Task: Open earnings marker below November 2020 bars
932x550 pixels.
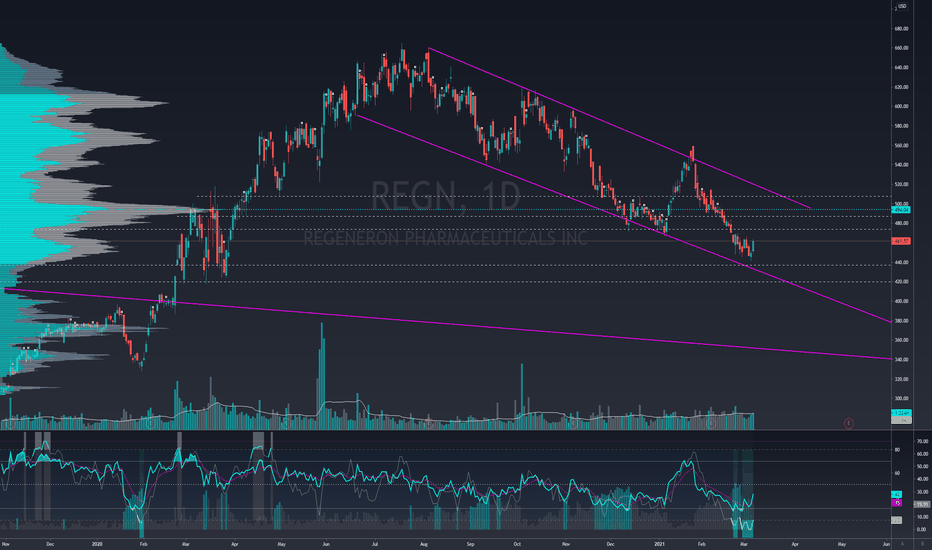Action: coord(572,423)
